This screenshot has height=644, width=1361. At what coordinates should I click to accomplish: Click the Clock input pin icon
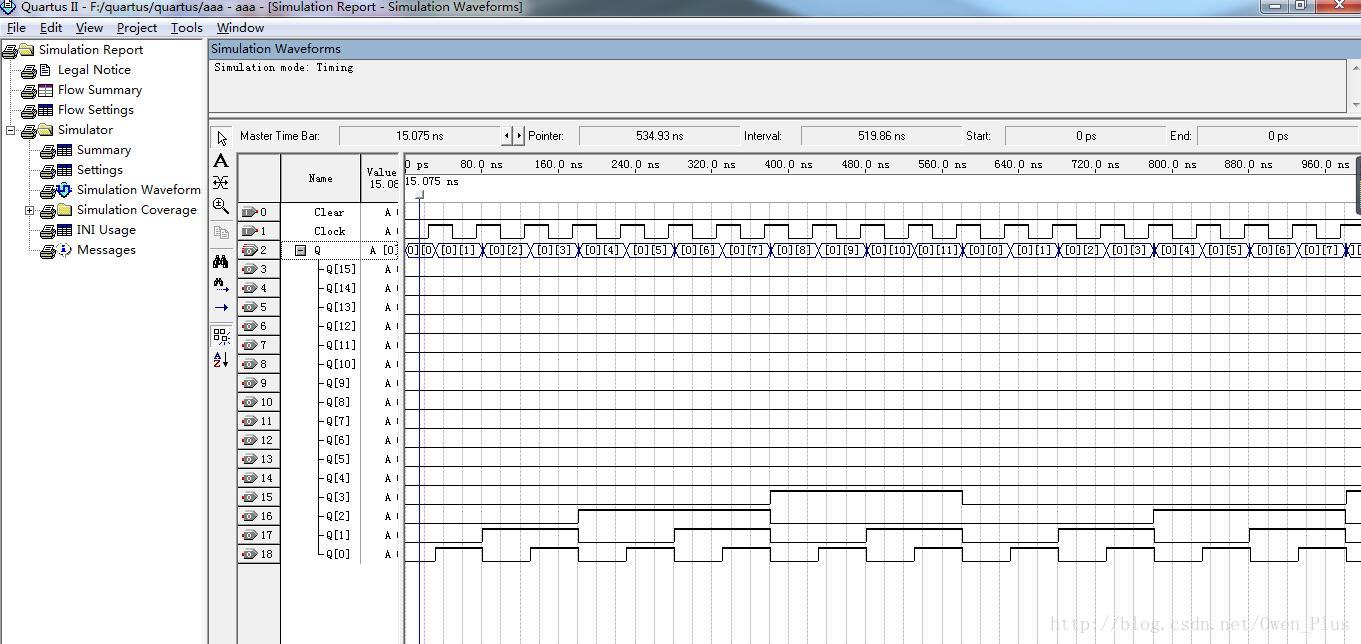coord(249,231)
